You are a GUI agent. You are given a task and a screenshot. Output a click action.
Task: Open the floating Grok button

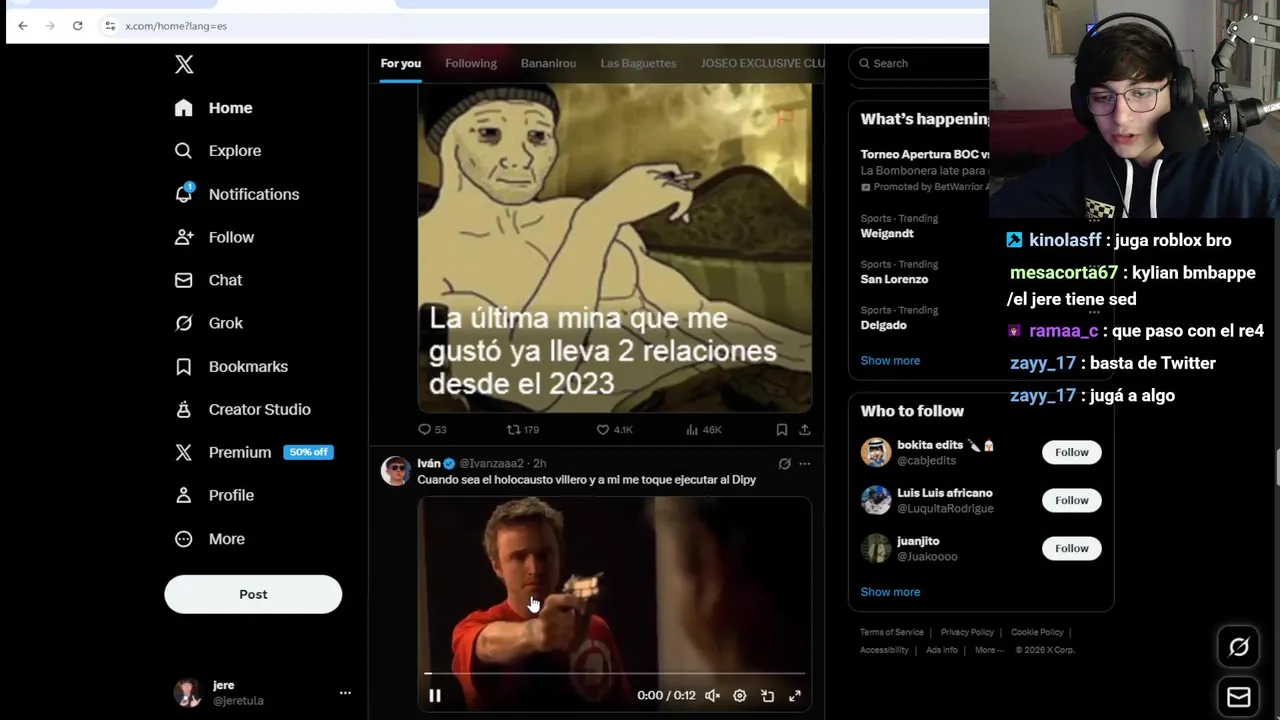coord(1239,647)
